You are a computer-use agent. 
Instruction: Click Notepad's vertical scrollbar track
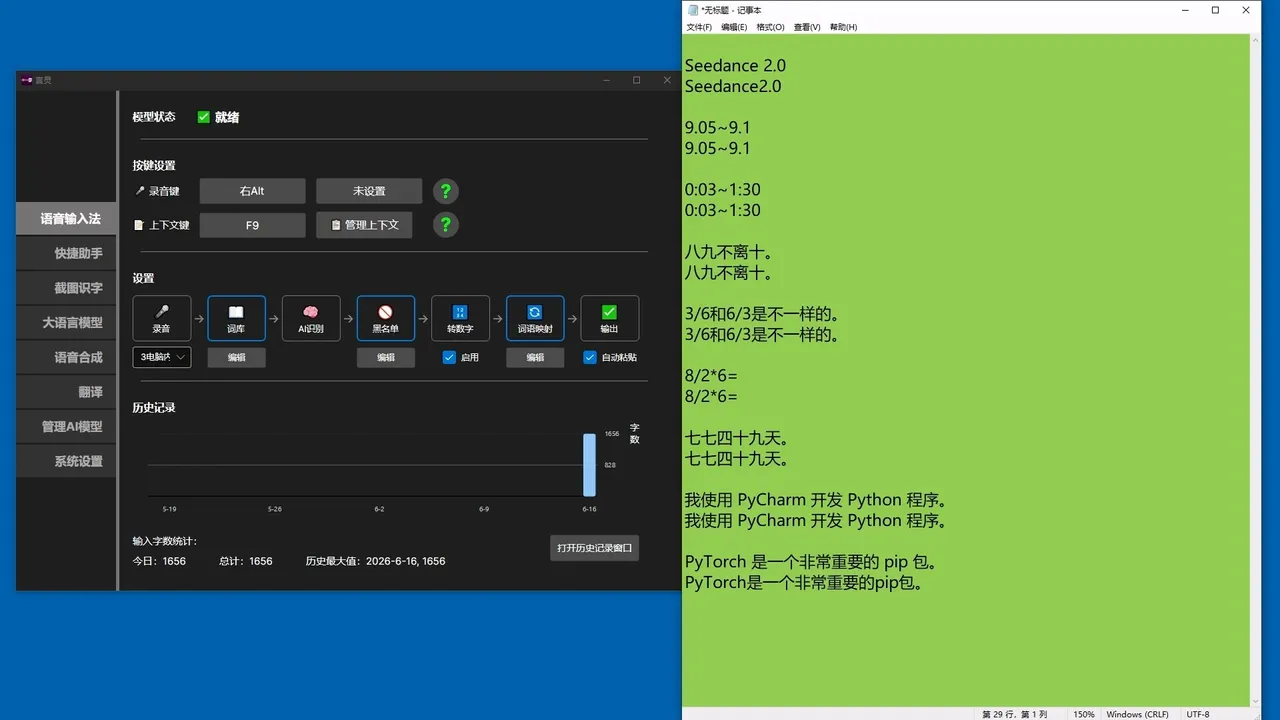click(1256, 370)
